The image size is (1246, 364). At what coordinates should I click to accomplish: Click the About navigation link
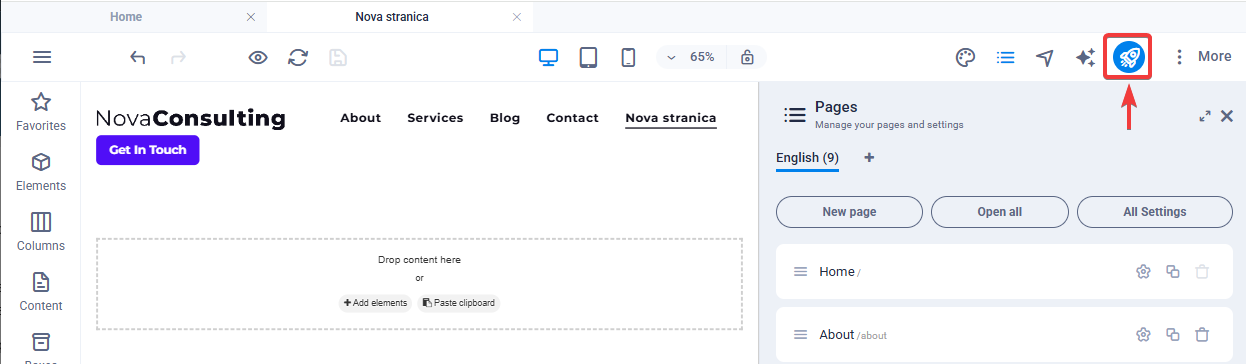[360, 118]
